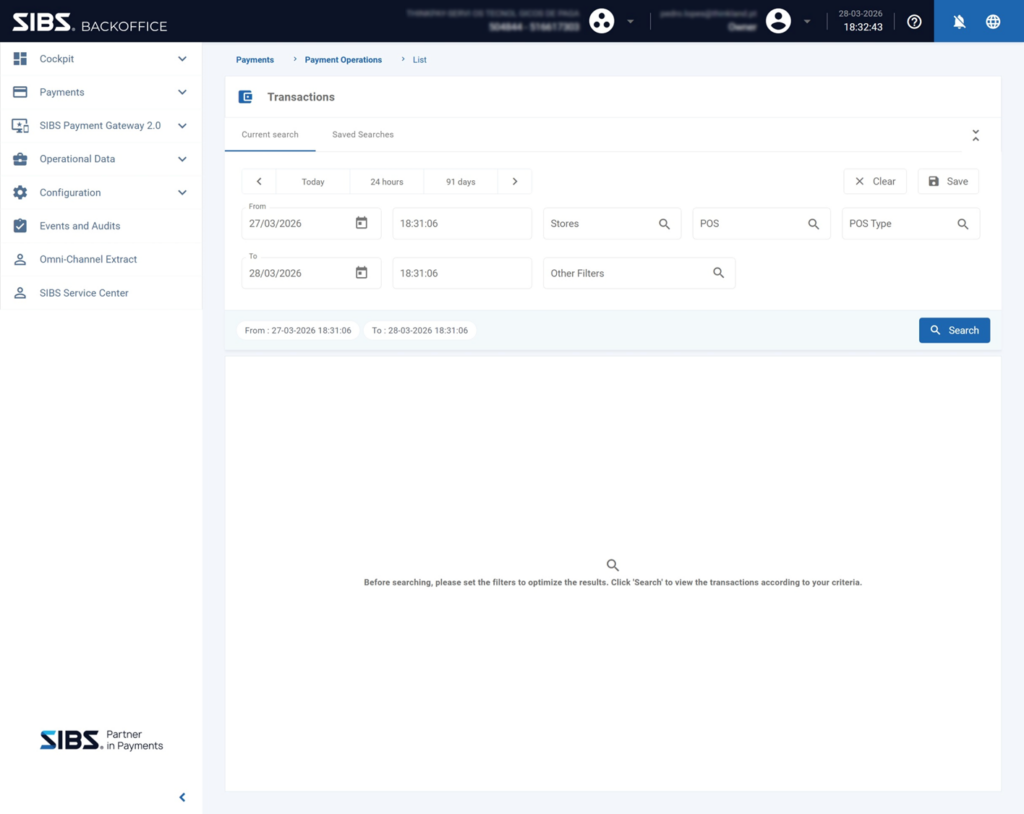Clear the current search filters
1024x814 pixels.
click(x=875, y=181)
